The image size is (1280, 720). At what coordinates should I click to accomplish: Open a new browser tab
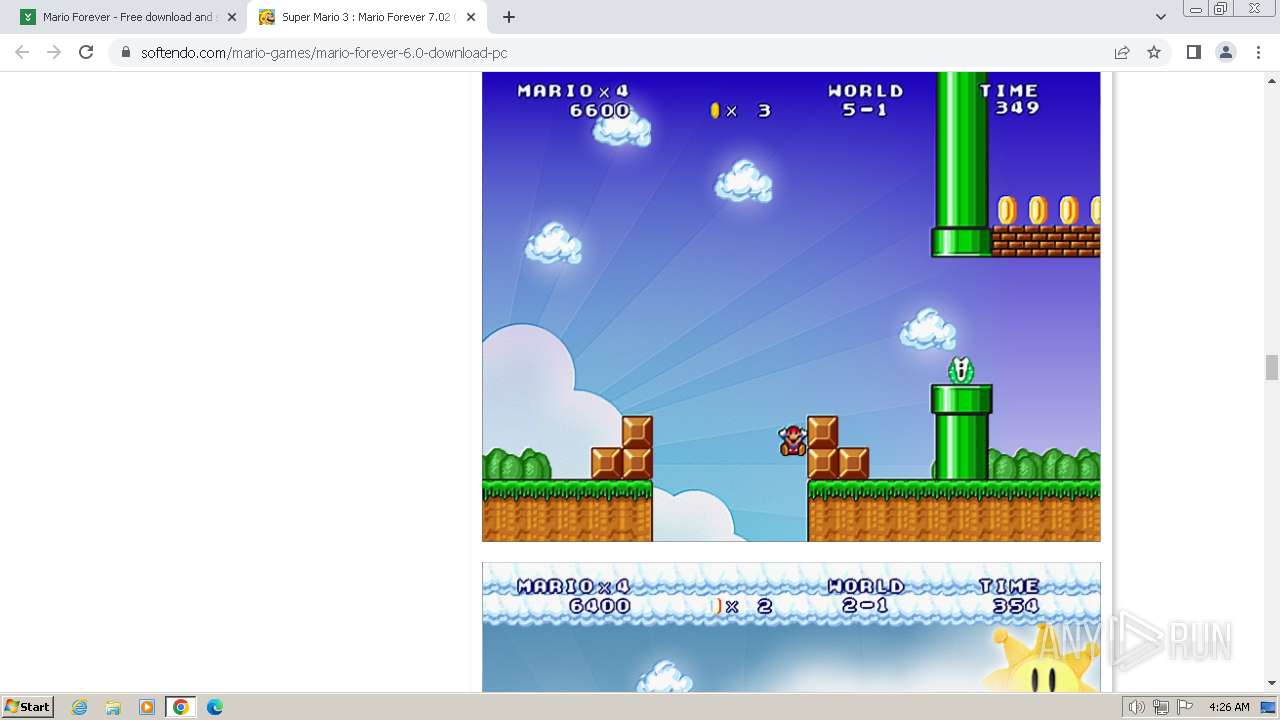(x=509, y=17)
